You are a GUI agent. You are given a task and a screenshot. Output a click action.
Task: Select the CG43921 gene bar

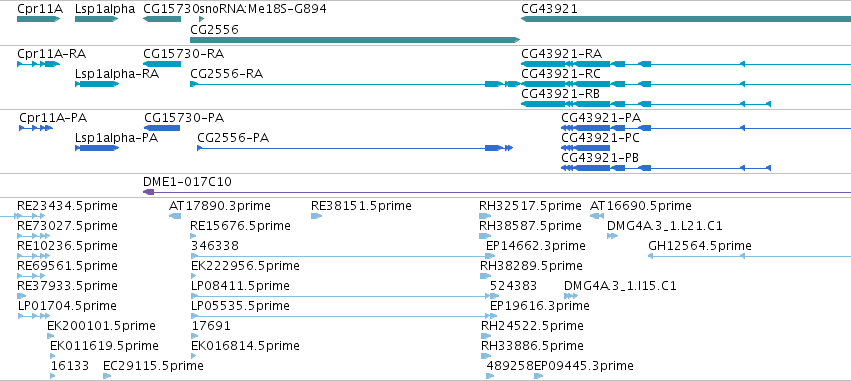(685, 19)
